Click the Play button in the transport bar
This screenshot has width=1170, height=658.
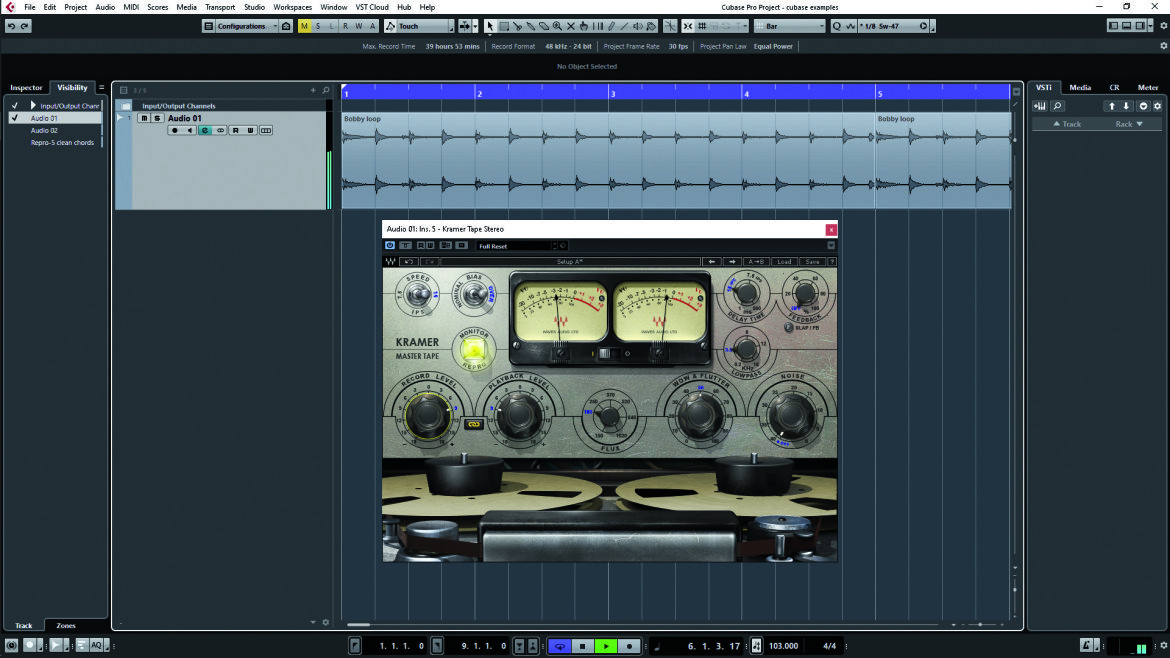[x=606, y=646]
